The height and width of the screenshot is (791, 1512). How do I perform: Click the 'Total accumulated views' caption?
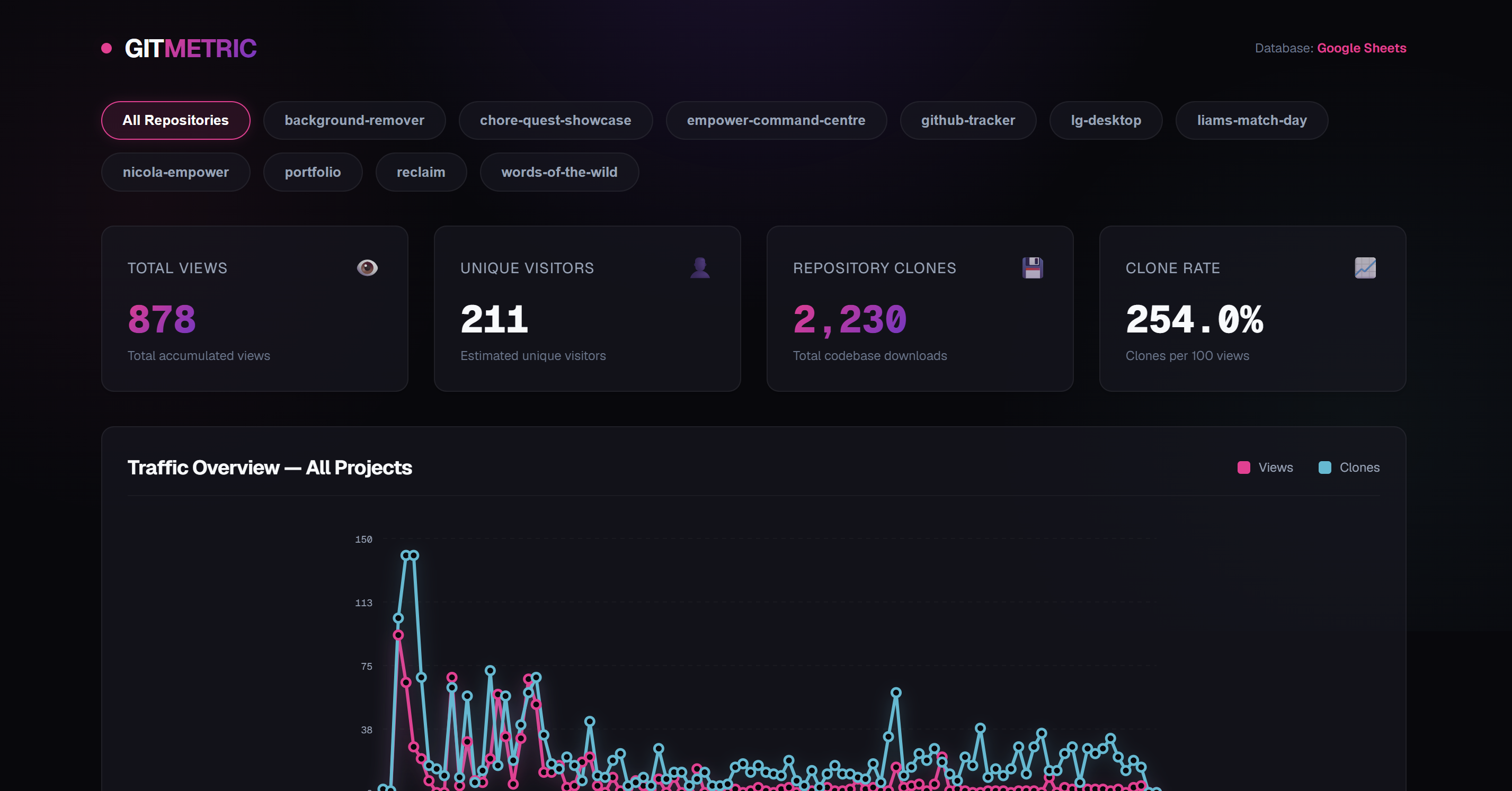[x=199, y=356]
